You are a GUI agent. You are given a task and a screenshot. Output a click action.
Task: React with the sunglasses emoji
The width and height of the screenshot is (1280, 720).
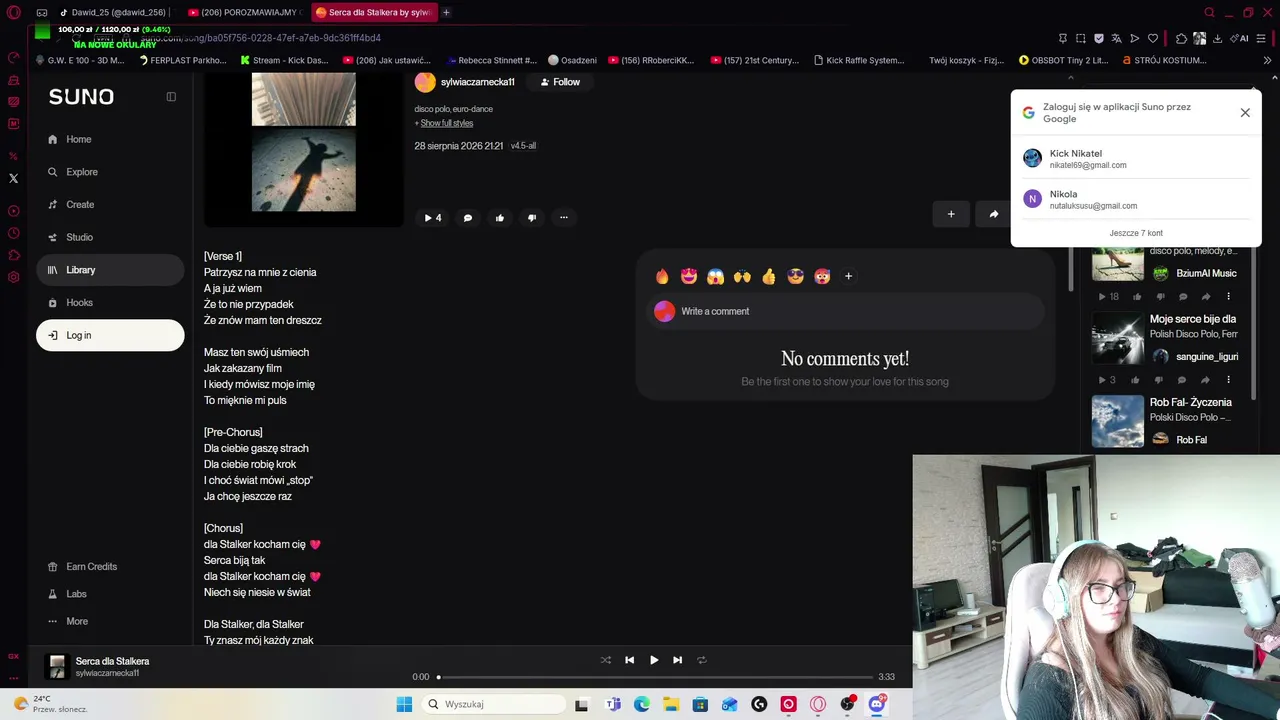point(795,276)
